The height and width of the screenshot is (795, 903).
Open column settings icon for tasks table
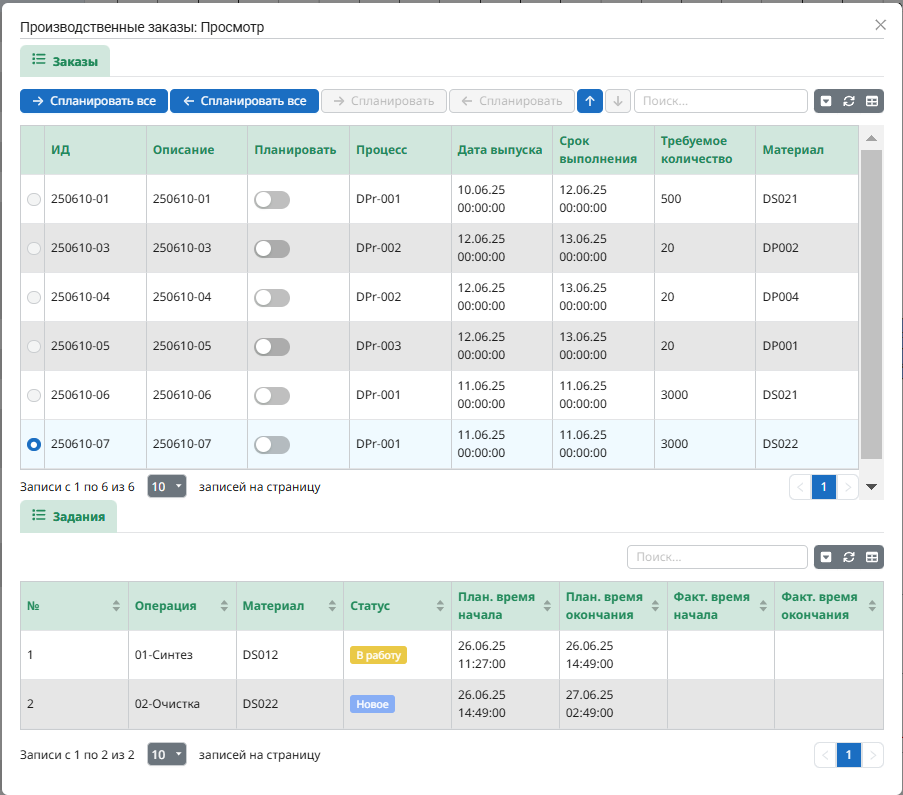click(872, 557)
